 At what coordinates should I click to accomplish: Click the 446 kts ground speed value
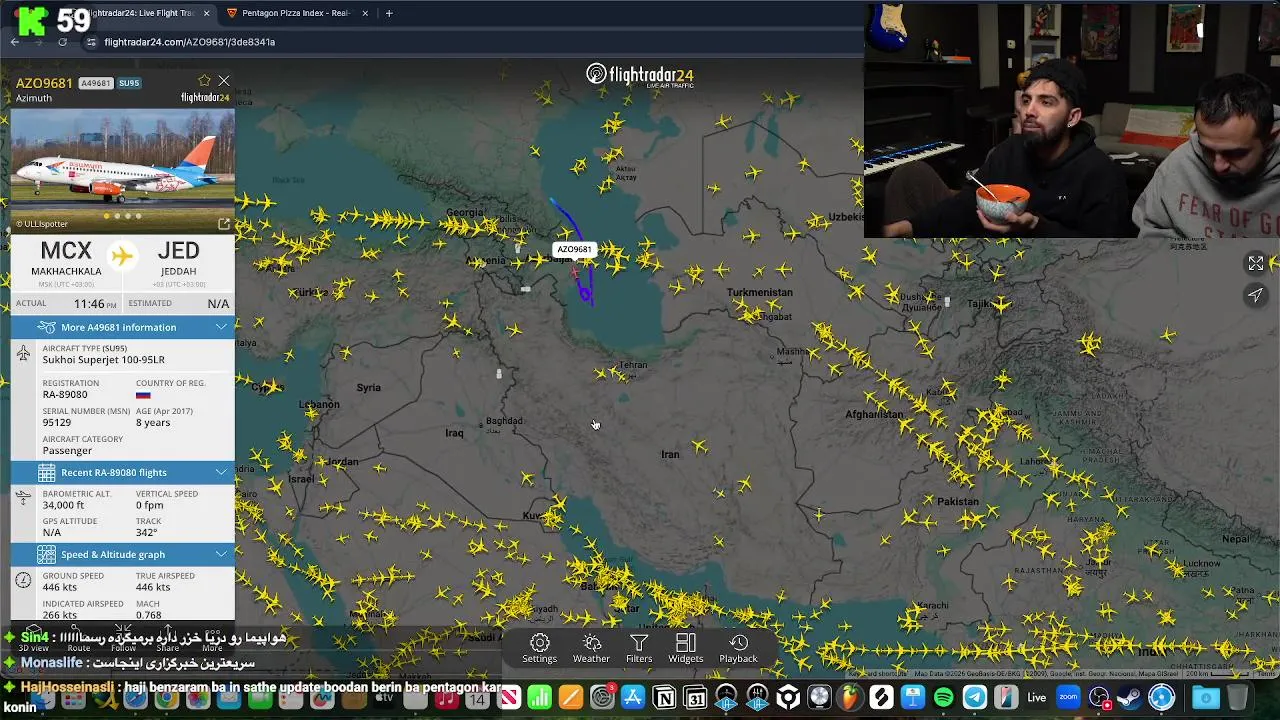(59, 587)
